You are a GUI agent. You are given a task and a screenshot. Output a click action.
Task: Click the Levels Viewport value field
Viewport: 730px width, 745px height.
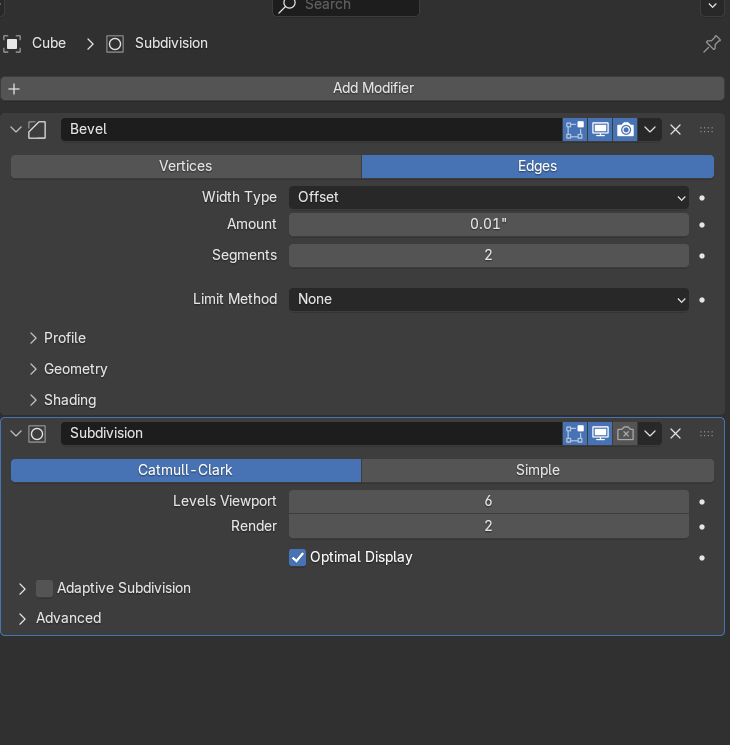point(489,501)
